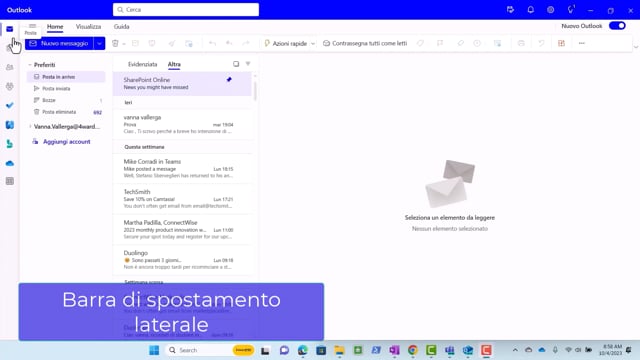Open File Explorer from the taskbar
Screen dimensions: 640x360
(x=340, y=350)
